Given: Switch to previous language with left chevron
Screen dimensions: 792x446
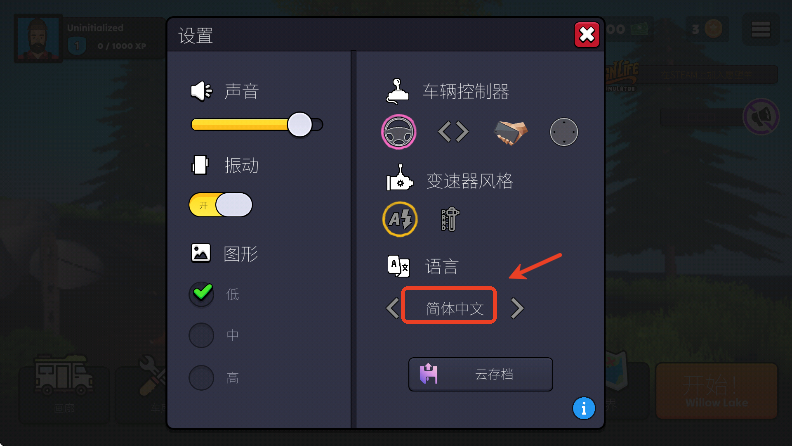Looking at the screenshot, I should pos(392,308).
